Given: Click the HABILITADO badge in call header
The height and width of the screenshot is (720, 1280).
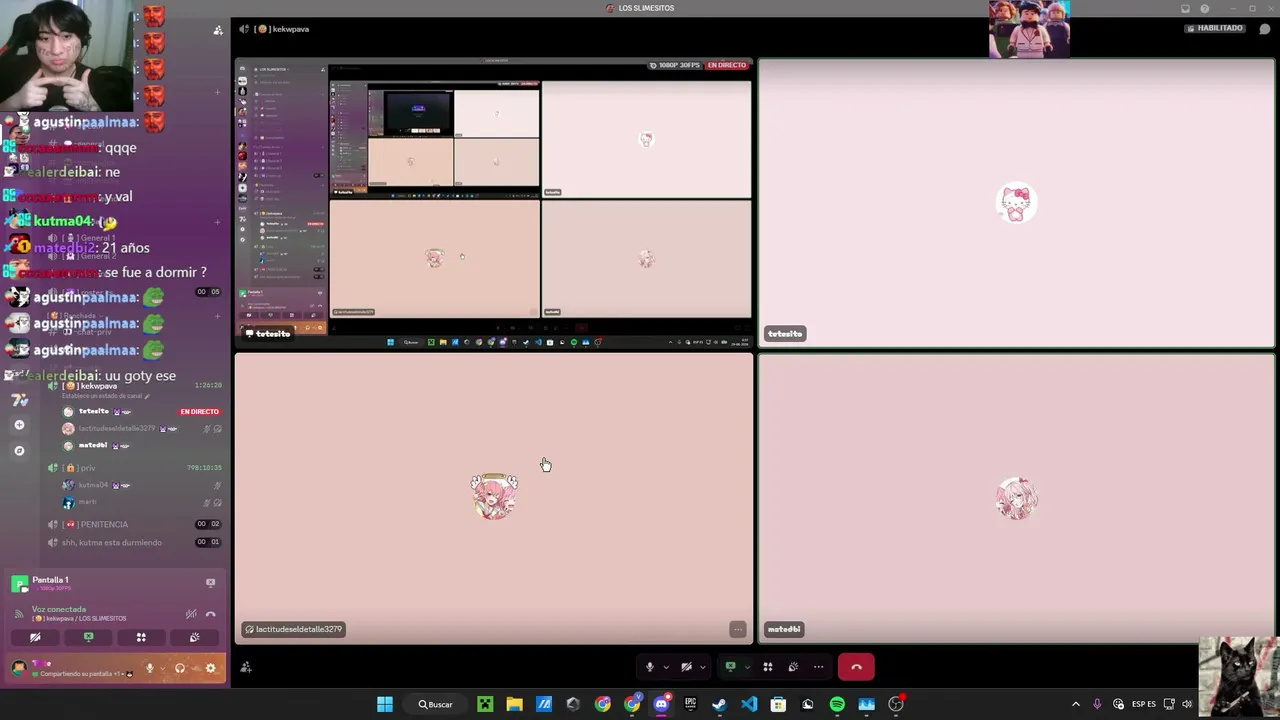Looking at the screenshot, I should (x=1215, y=29).
